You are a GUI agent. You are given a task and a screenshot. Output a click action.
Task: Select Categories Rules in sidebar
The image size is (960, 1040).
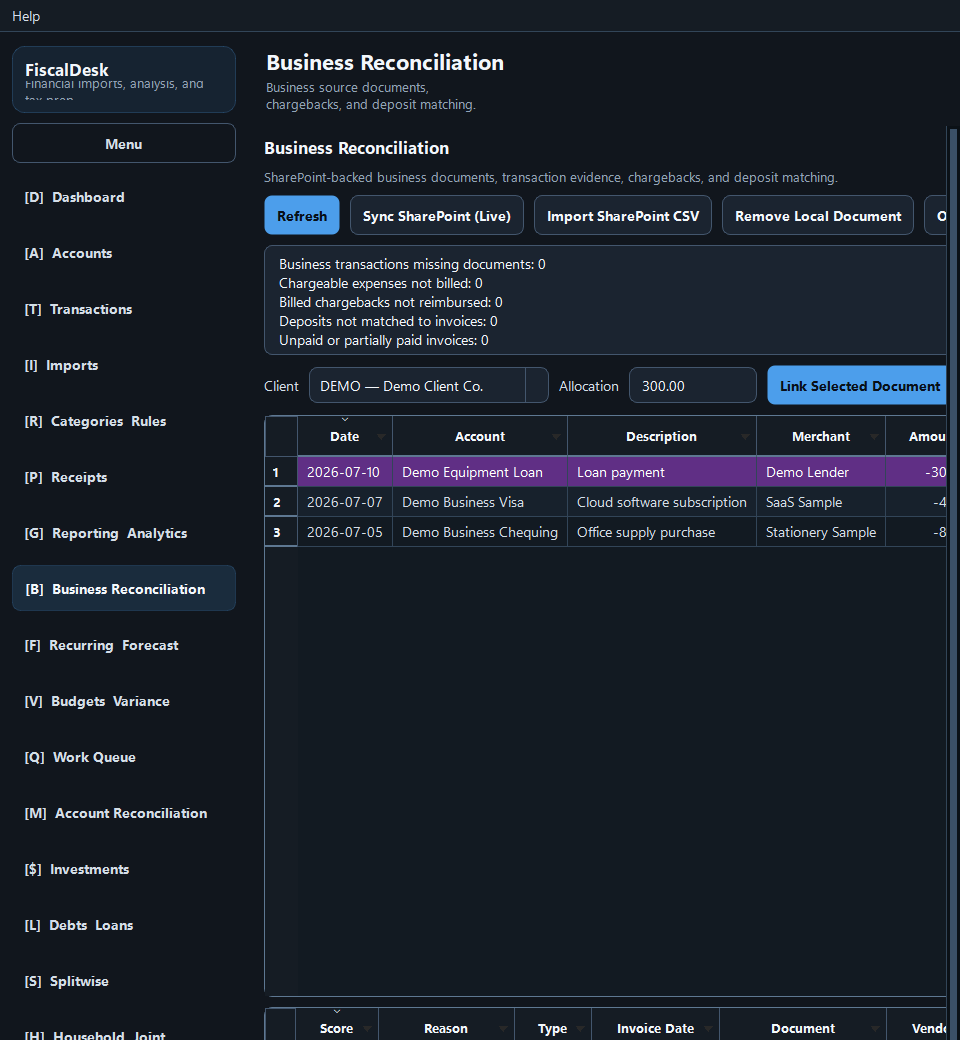tap(123, 421)
